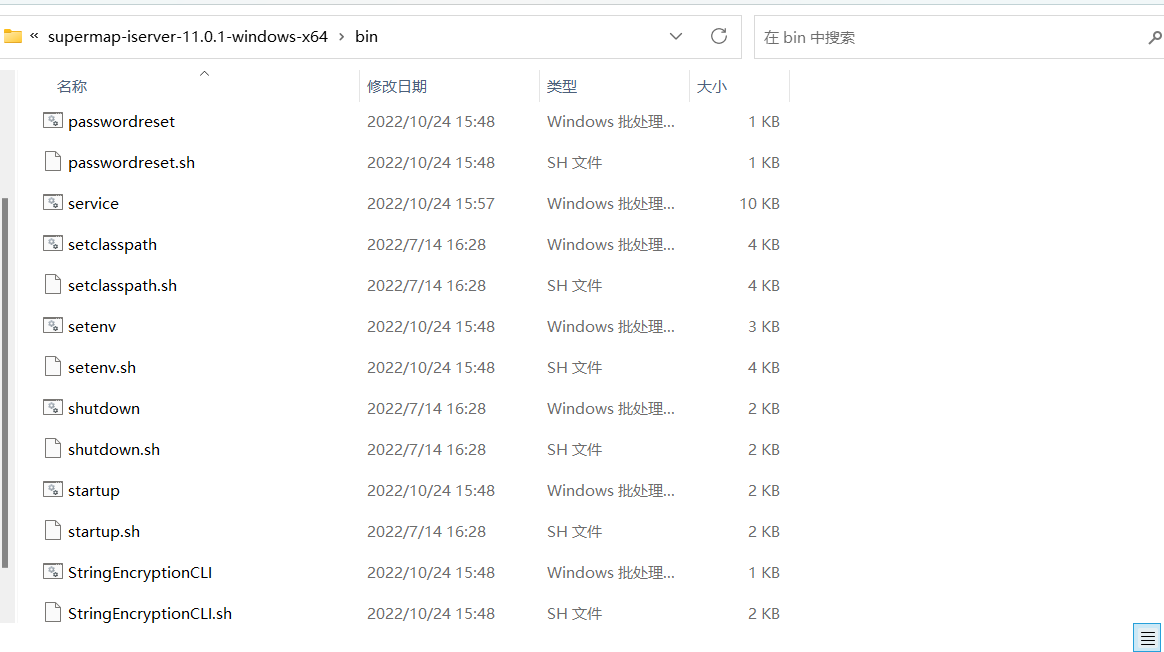
Task: Click the startup batch file icon
Action: [53, 489]
